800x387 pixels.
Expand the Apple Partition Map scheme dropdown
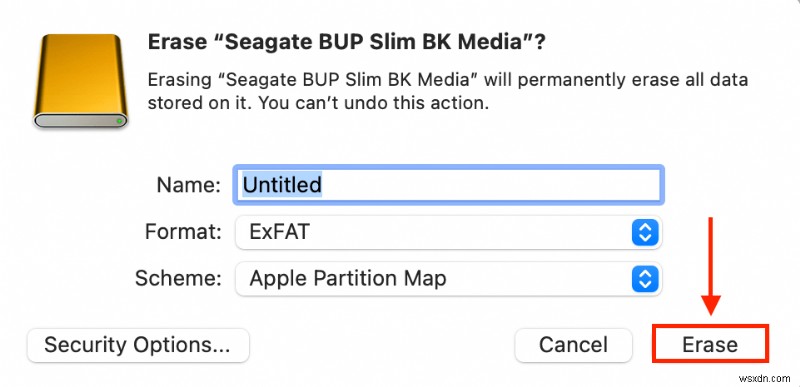pyautogui.click(x=448, y=279)
